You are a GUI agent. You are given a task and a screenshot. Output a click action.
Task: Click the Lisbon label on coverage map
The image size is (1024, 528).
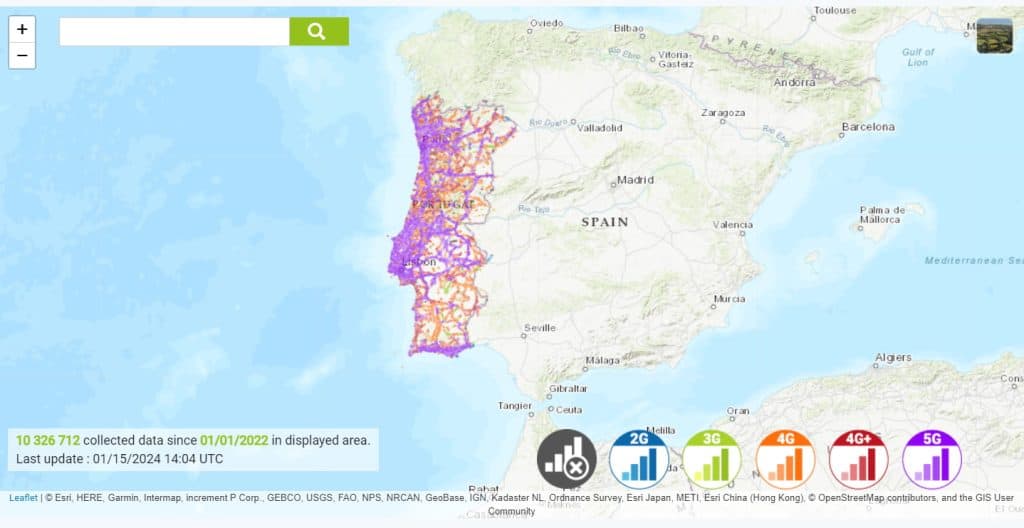point(419,262)
